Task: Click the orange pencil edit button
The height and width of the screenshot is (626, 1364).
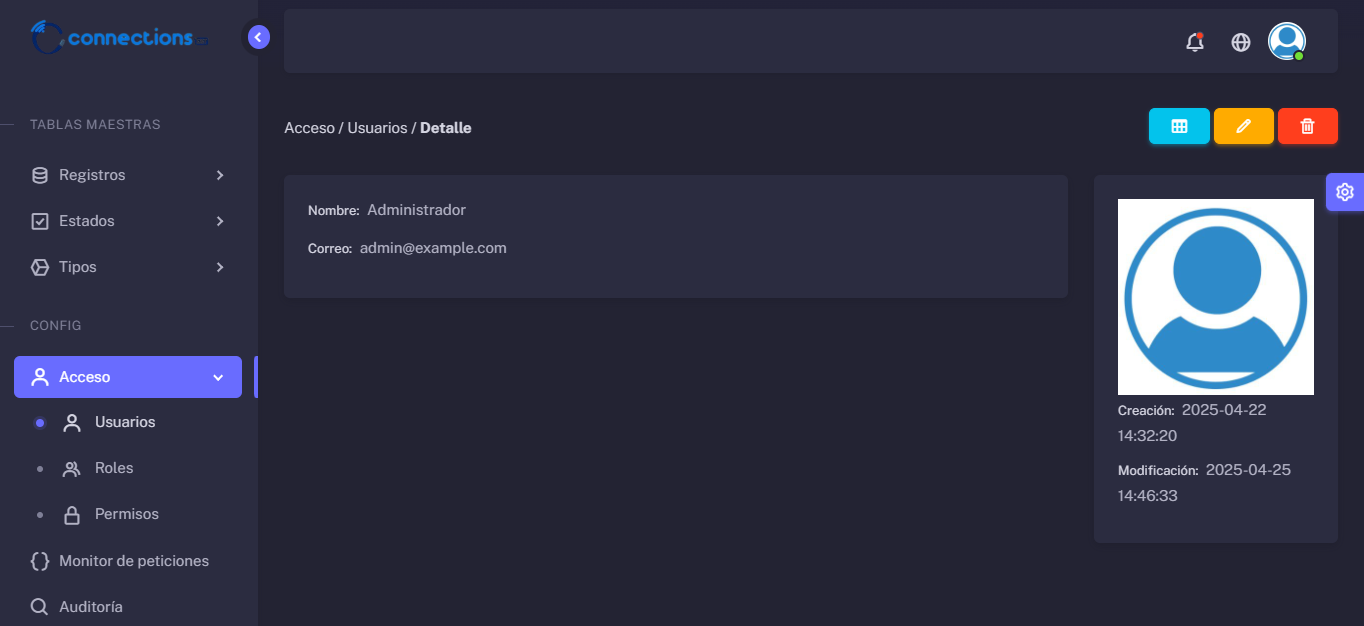Action: [x=1244, y=126]
